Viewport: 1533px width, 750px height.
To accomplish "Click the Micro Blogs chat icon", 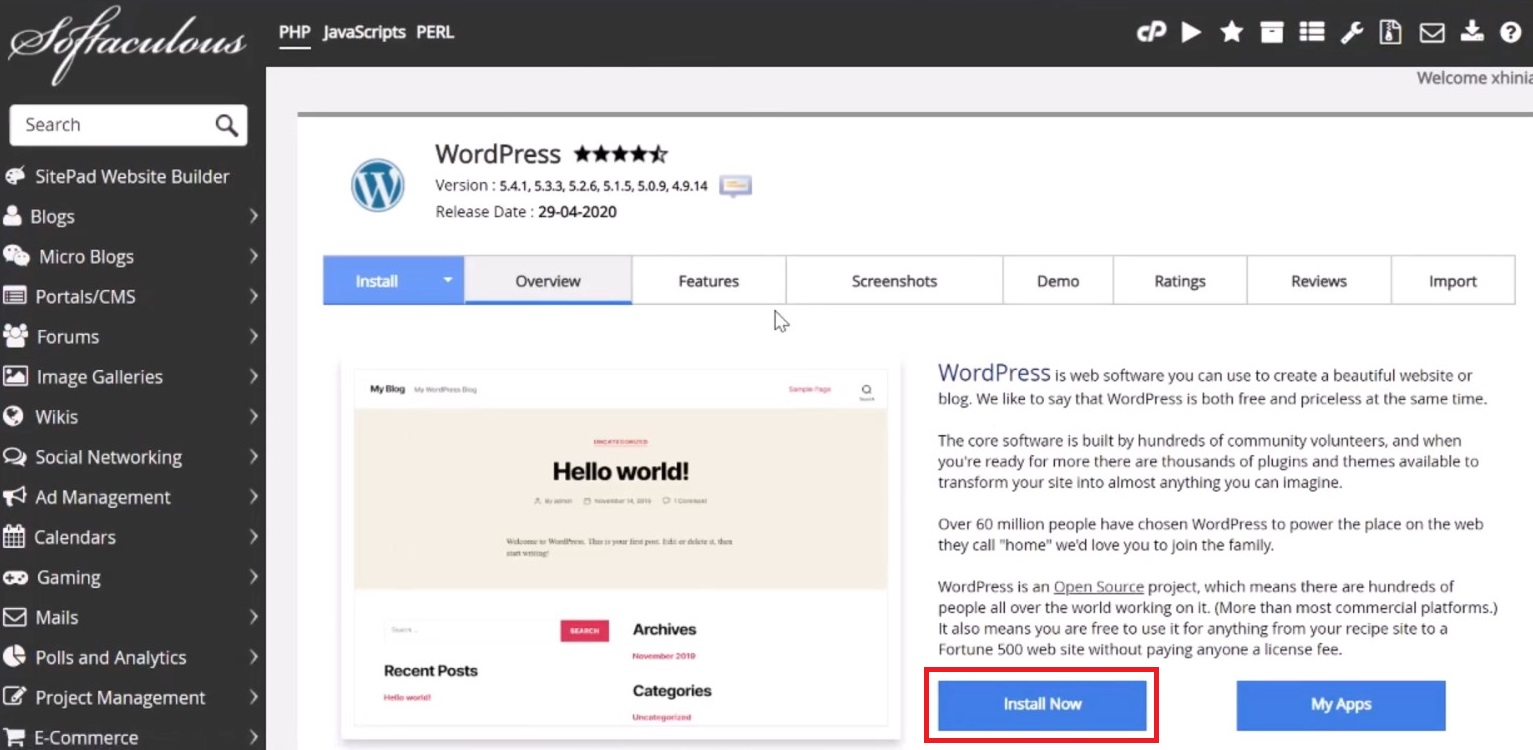I will pyautogui.click(x=15, y=256).
